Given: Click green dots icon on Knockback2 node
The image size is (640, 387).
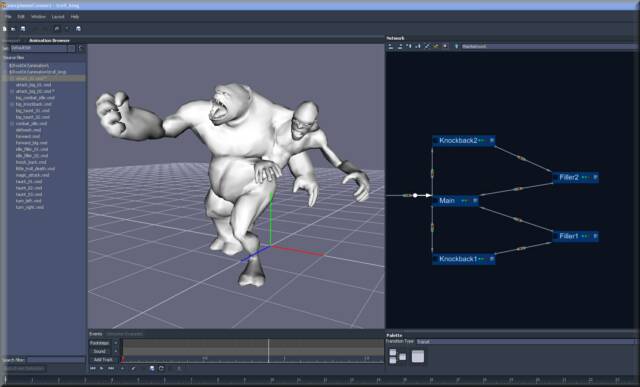Looking at the screenshot, I should (482, 141).
